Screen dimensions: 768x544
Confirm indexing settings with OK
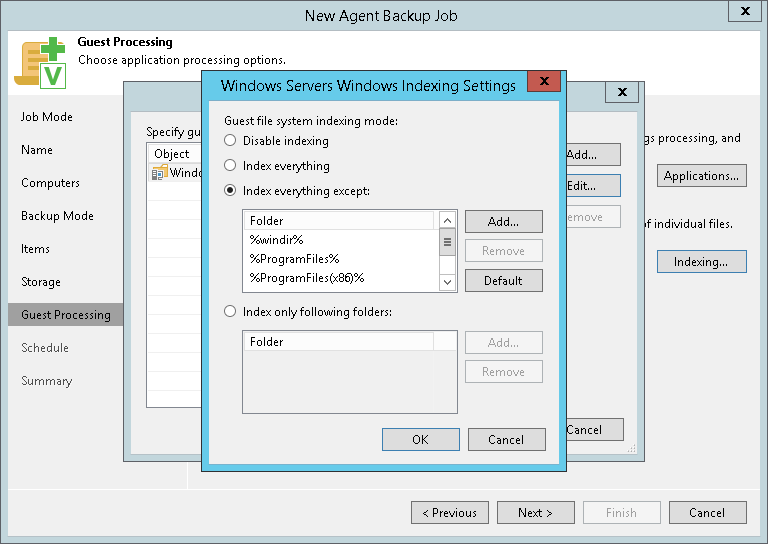(420, 439)
